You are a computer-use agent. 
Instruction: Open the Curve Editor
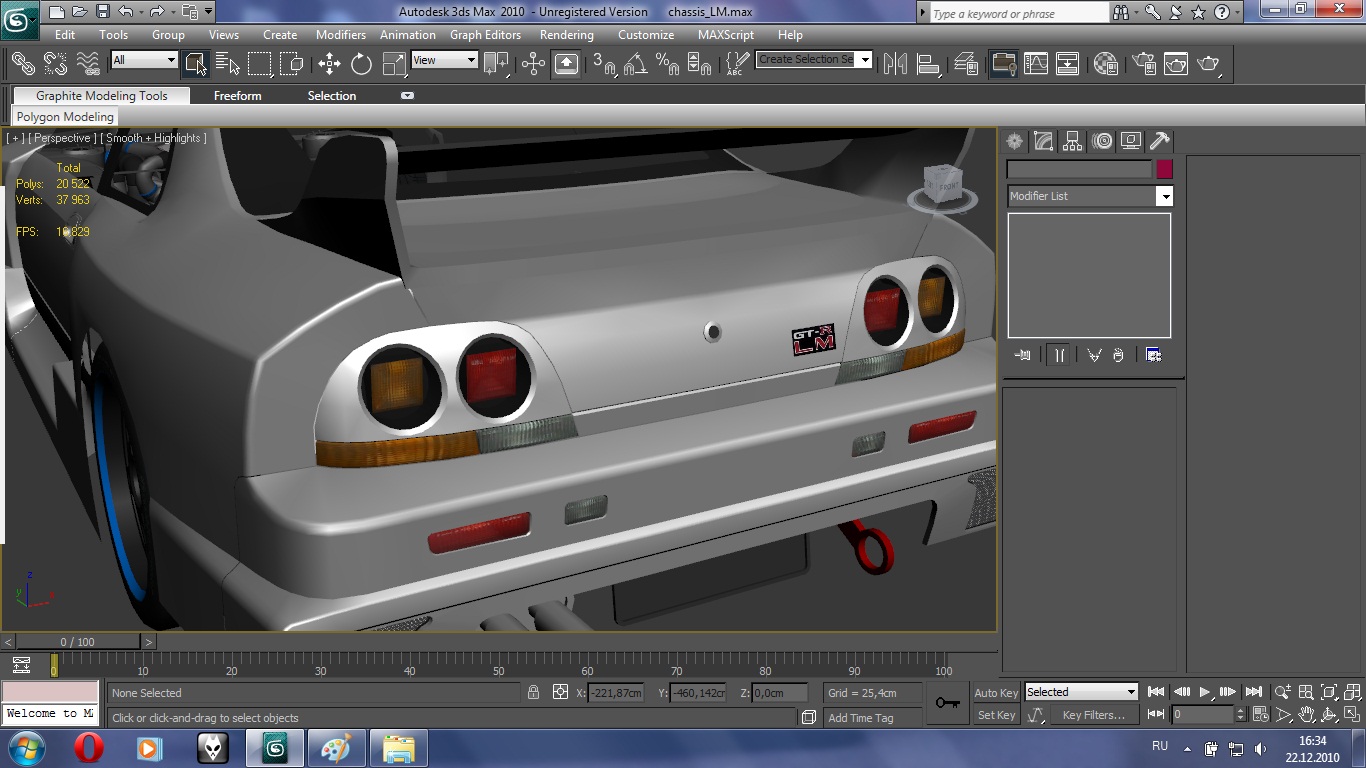coord(1036,64)
